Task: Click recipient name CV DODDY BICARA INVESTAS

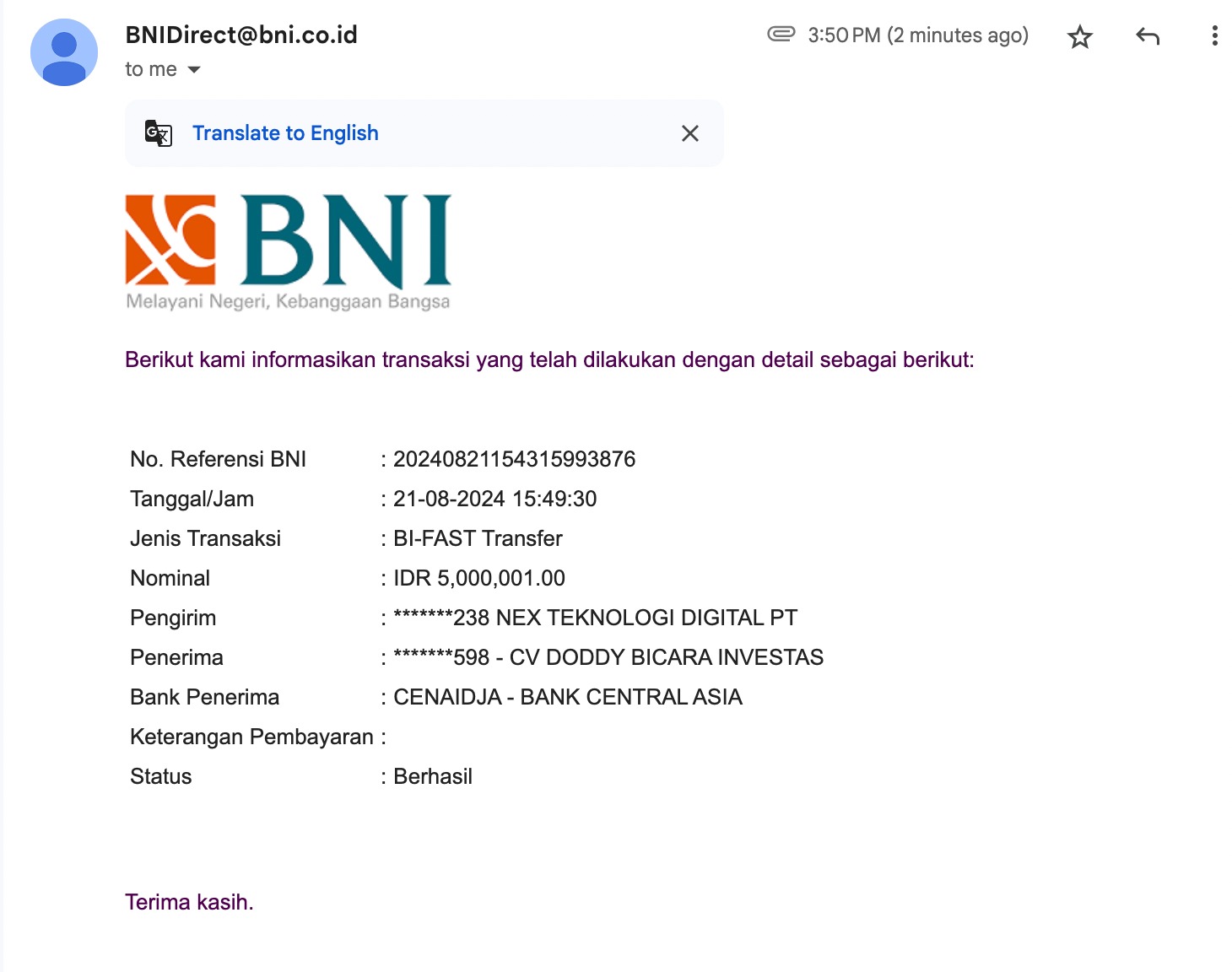Action: click(x=666, y=657)
